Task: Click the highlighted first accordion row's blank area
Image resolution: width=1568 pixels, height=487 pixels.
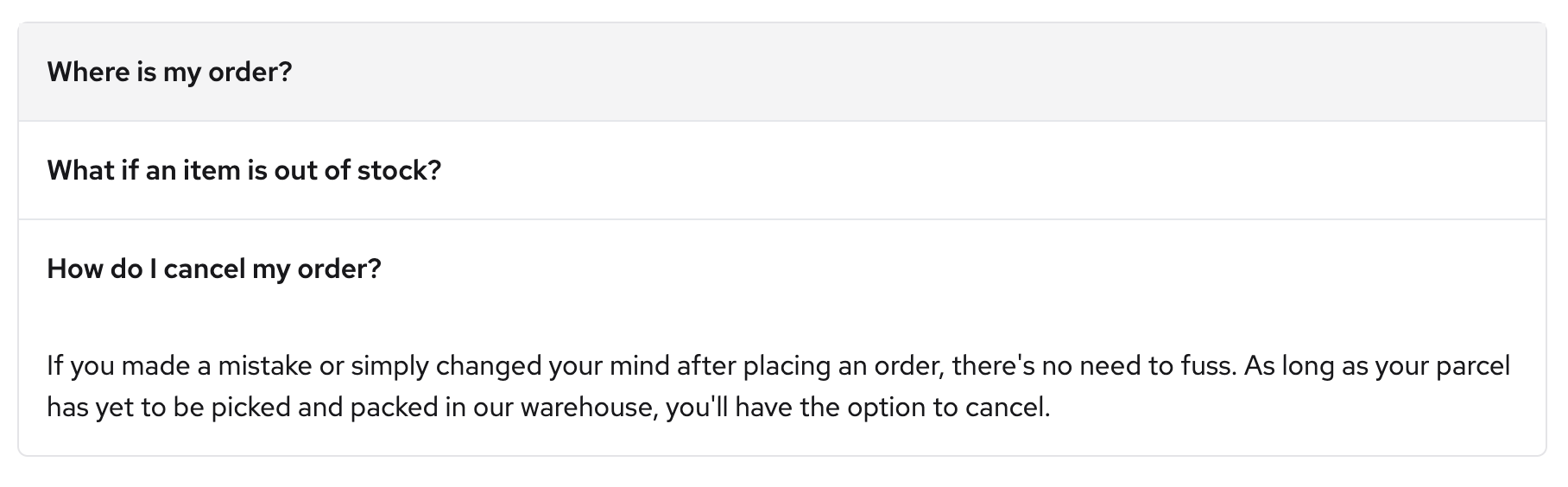Action: tap(863, 72)
